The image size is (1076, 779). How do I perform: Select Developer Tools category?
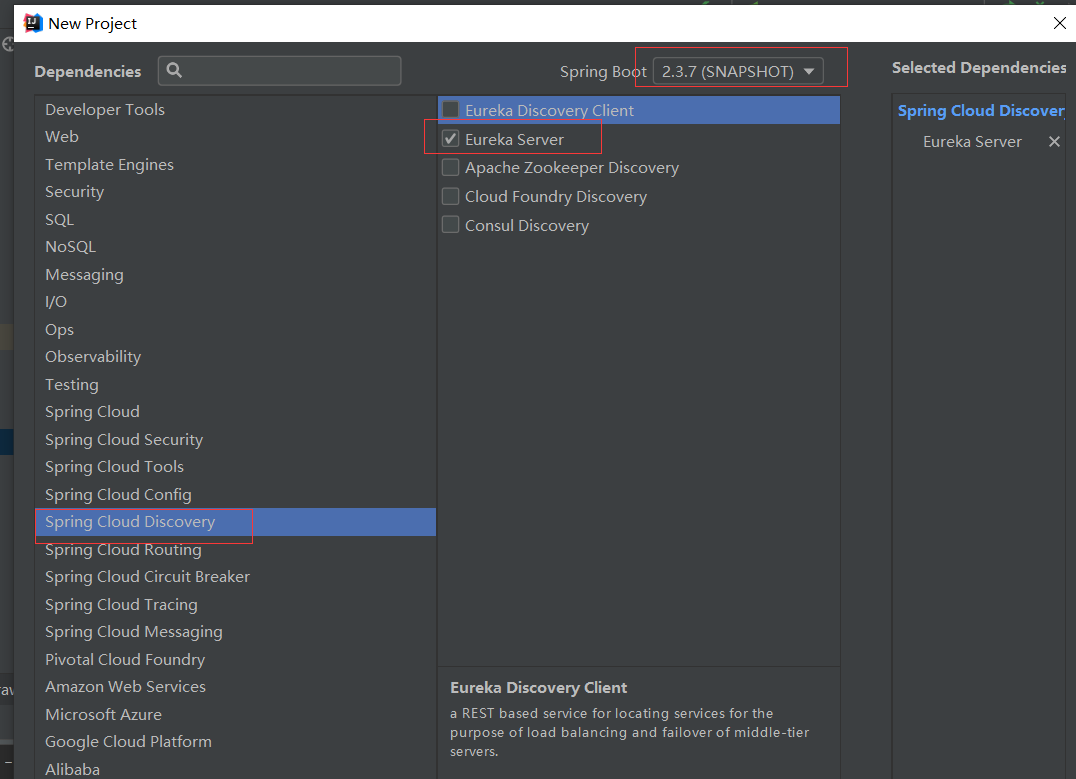pos(235,109)
